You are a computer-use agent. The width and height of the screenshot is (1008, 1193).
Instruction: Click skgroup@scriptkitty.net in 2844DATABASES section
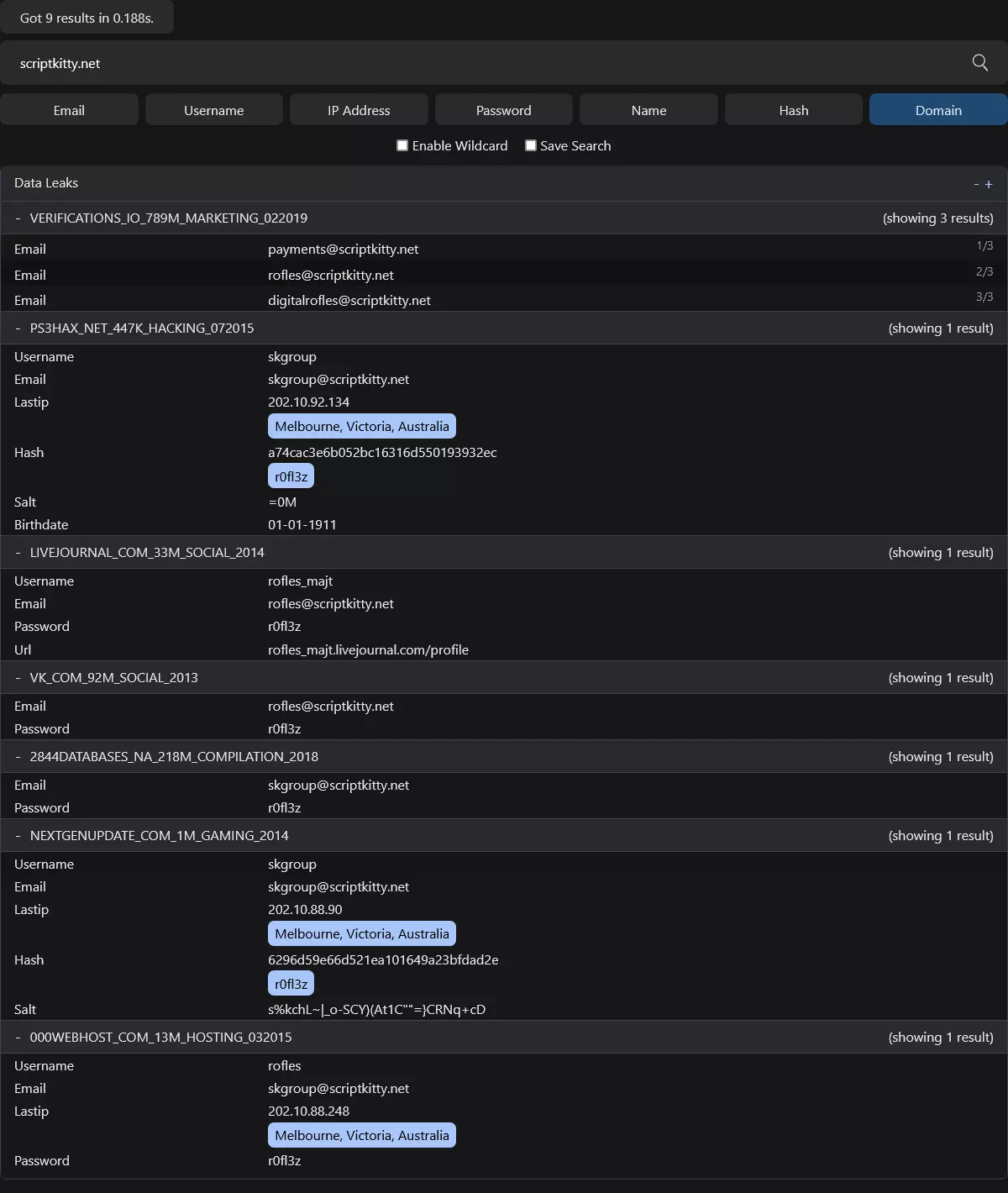(x=339, y=785)
